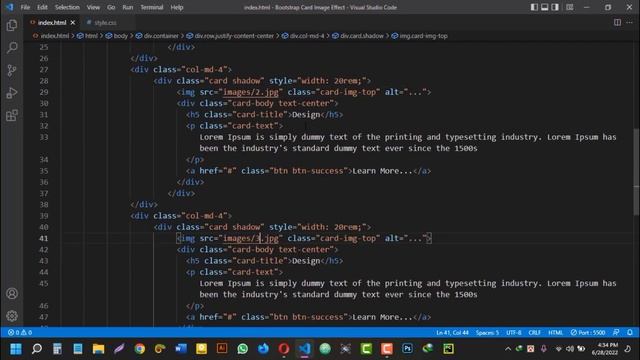Expand the index.html breadcrumb
The image size is (640, 360).
(55, 36)
